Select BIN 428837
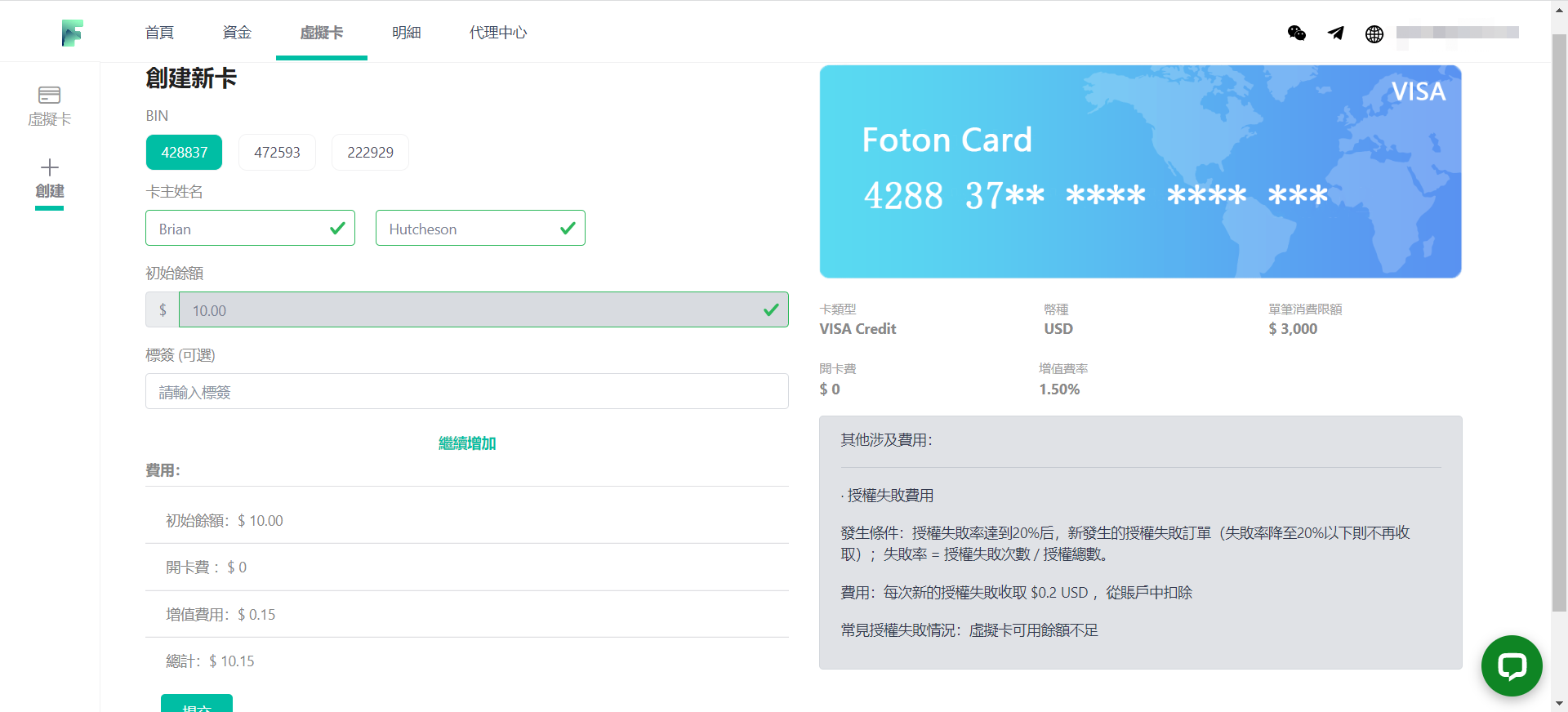Viewport: 1568px width, 712px height. point(184,152)
